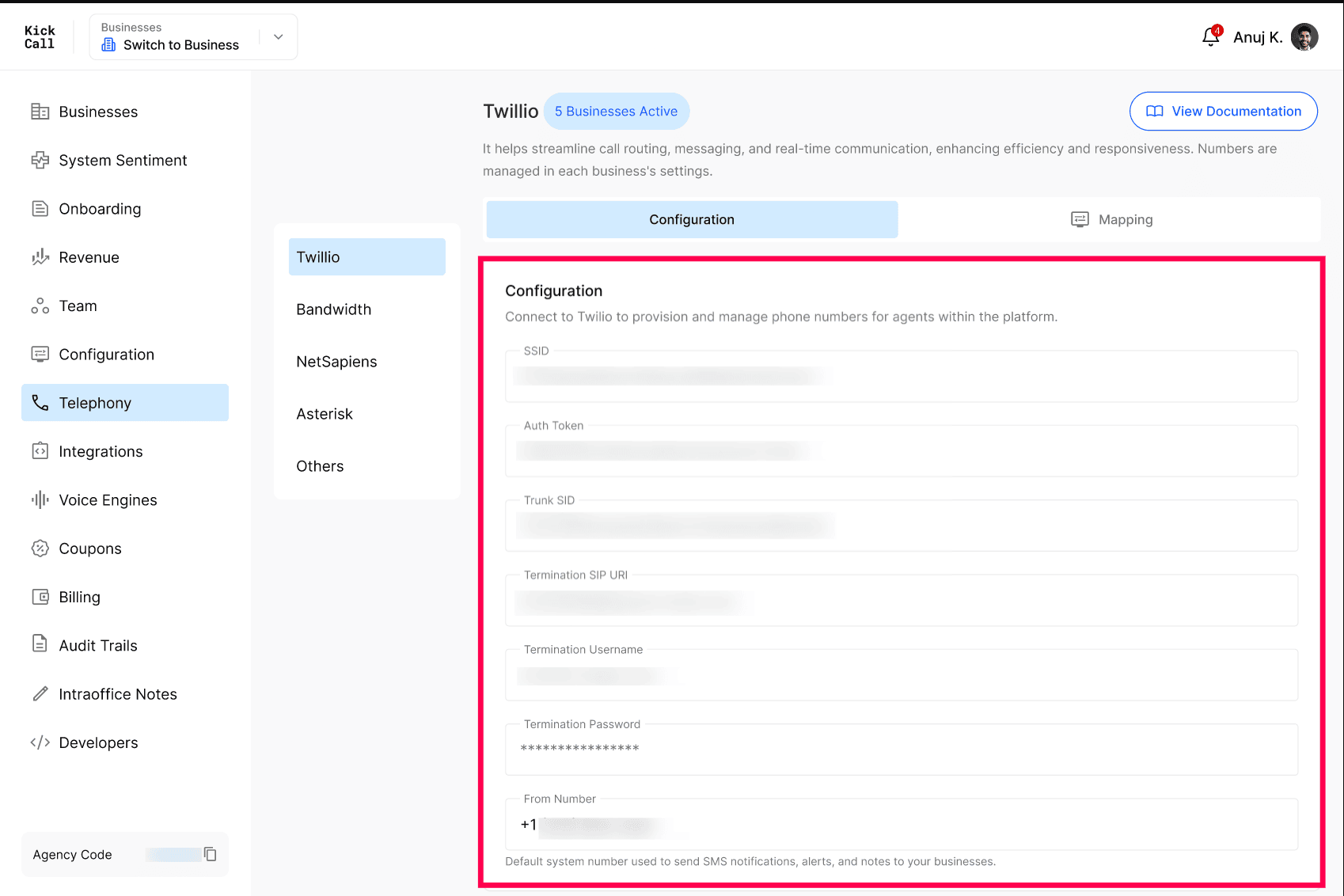Copy the Agency Code
This screenshot has height=896, width=1344.
point(210,854)
